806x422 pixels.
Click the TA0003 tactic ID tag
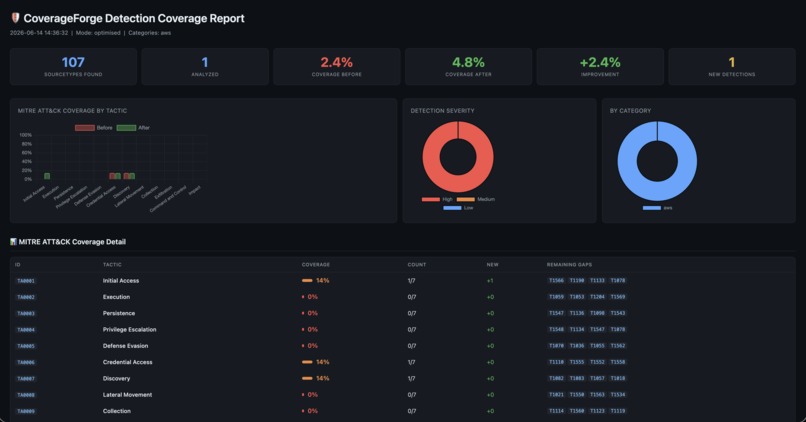coord(26,314)
